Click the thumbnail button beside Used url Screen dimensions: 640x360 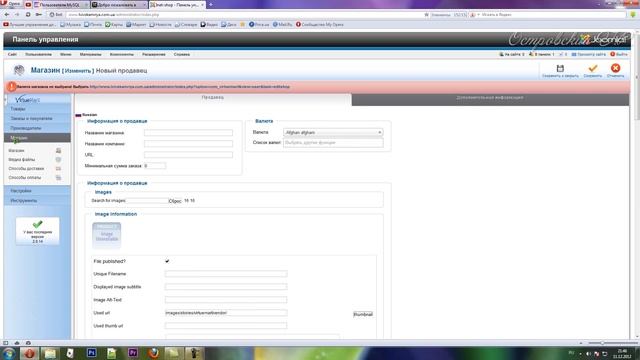pos(363,314)
